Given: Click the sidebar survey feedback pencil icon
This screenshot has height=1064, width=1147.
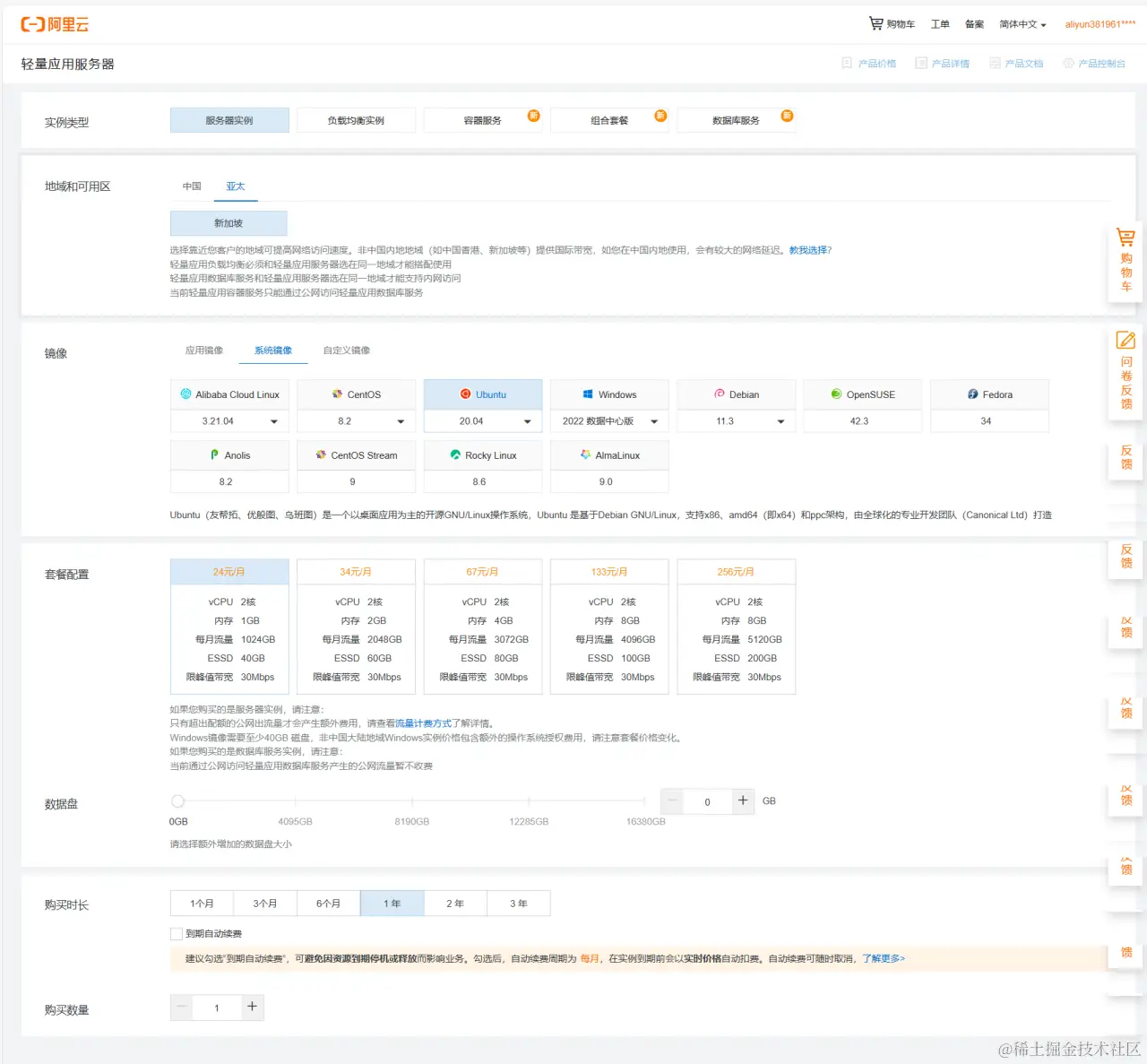Looking at the screenshot, I should click(x=1125, y=340).
